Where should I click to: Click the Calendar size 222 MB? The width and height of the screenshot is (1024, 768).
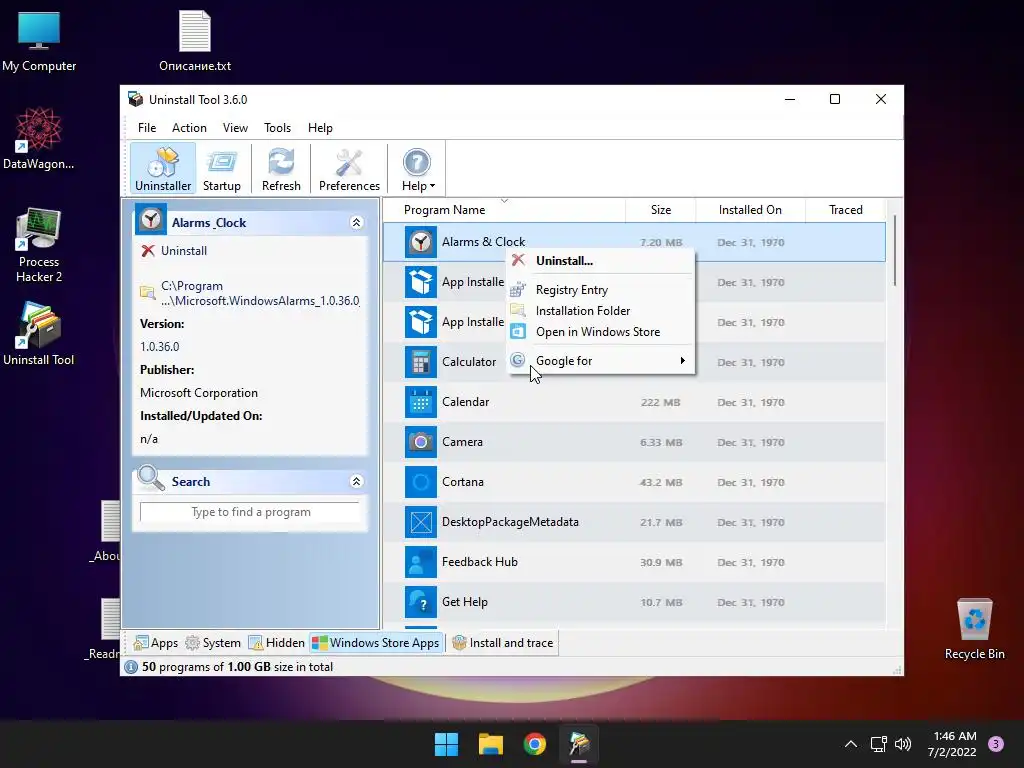(660, 402)
